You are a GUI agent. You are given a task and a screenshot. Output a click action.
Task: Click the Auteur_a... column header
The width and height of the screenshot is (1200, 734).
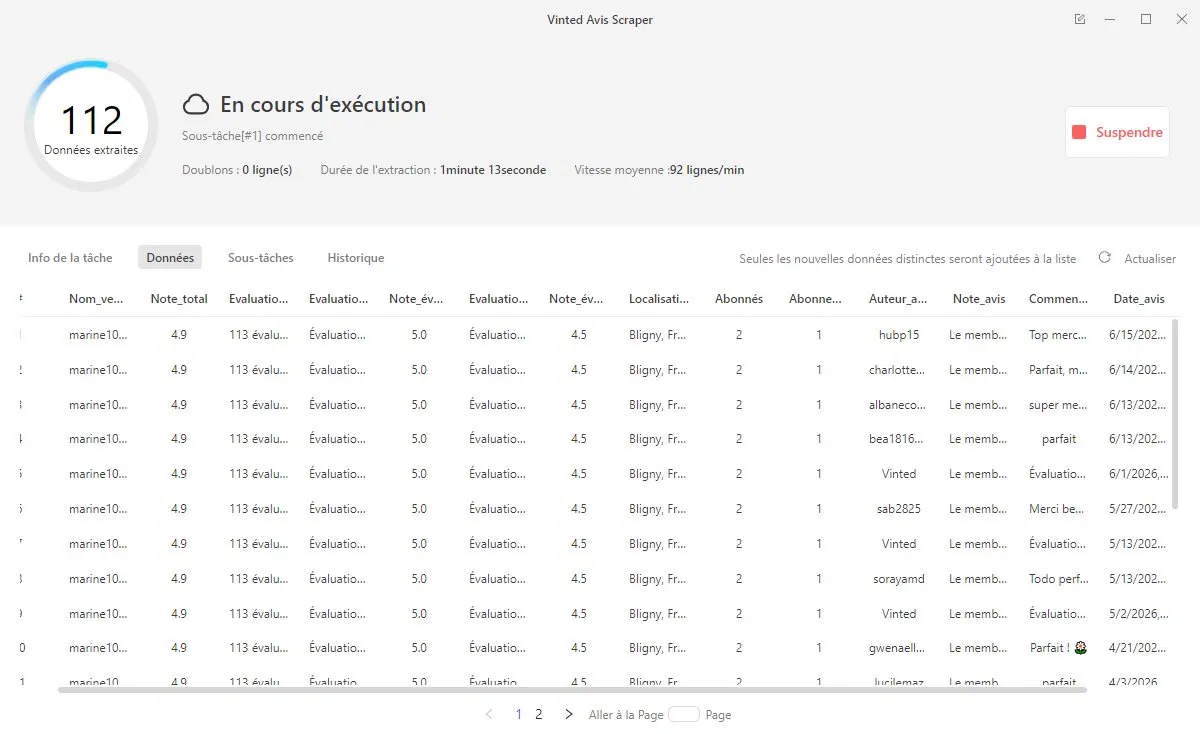point(899,299)
